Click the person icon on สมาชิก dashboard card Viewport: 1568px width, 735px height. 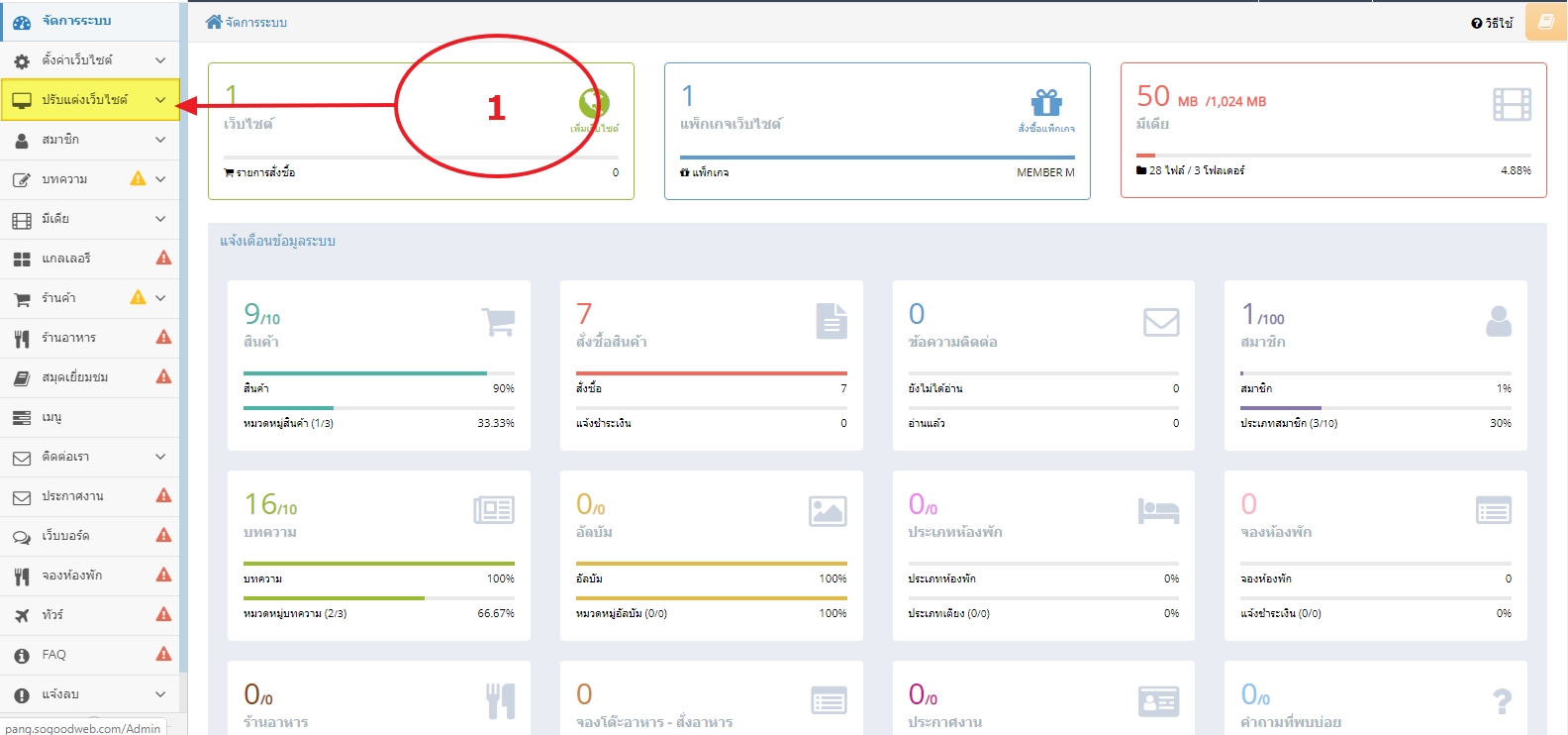coord(1499,321)
